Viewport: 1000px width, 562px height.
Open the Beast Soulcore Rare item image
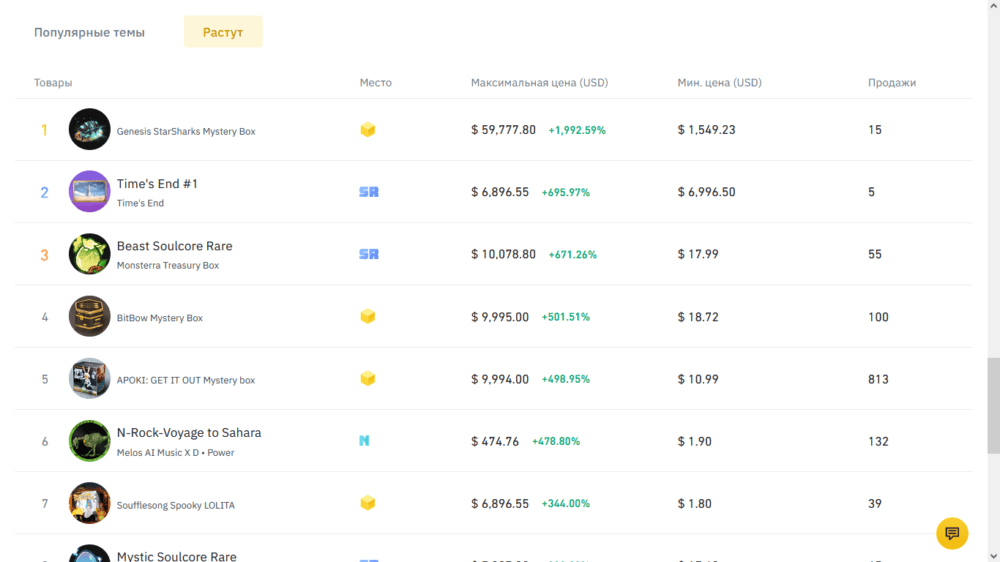(x=89, y=254)
